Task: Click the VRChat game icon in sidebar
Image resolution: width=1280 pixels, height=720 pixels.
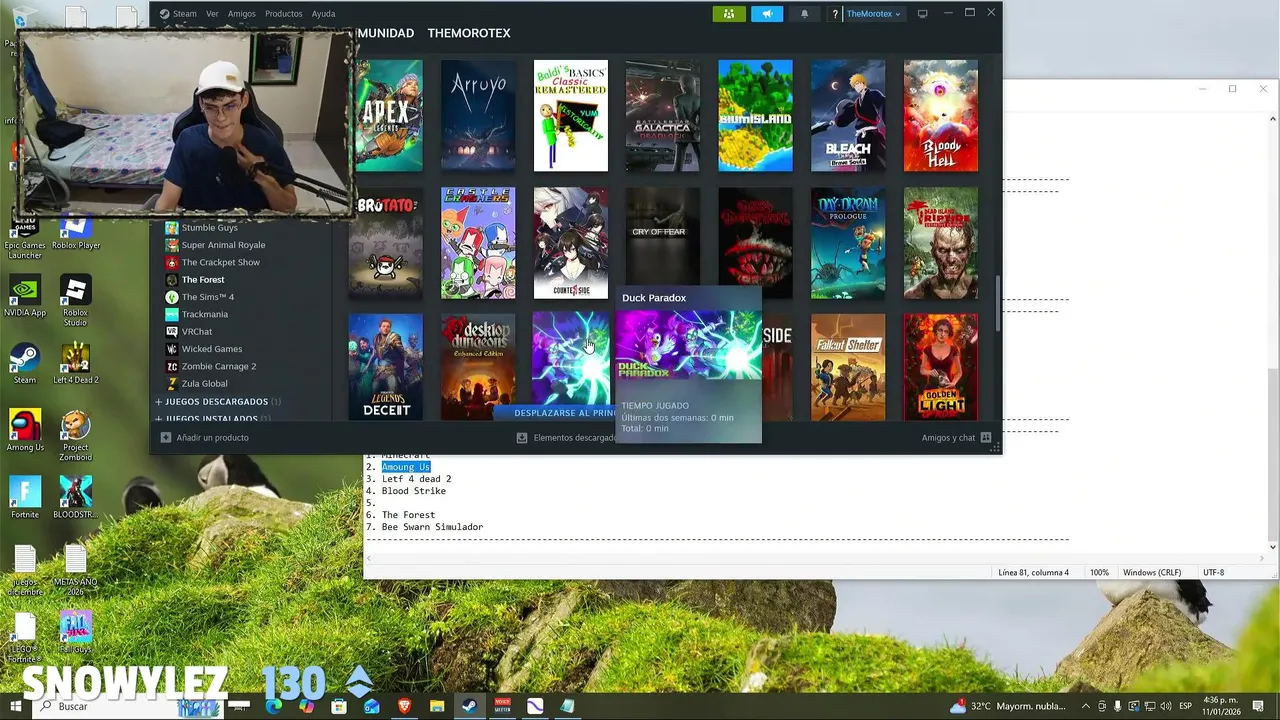Action: (172, 331)
